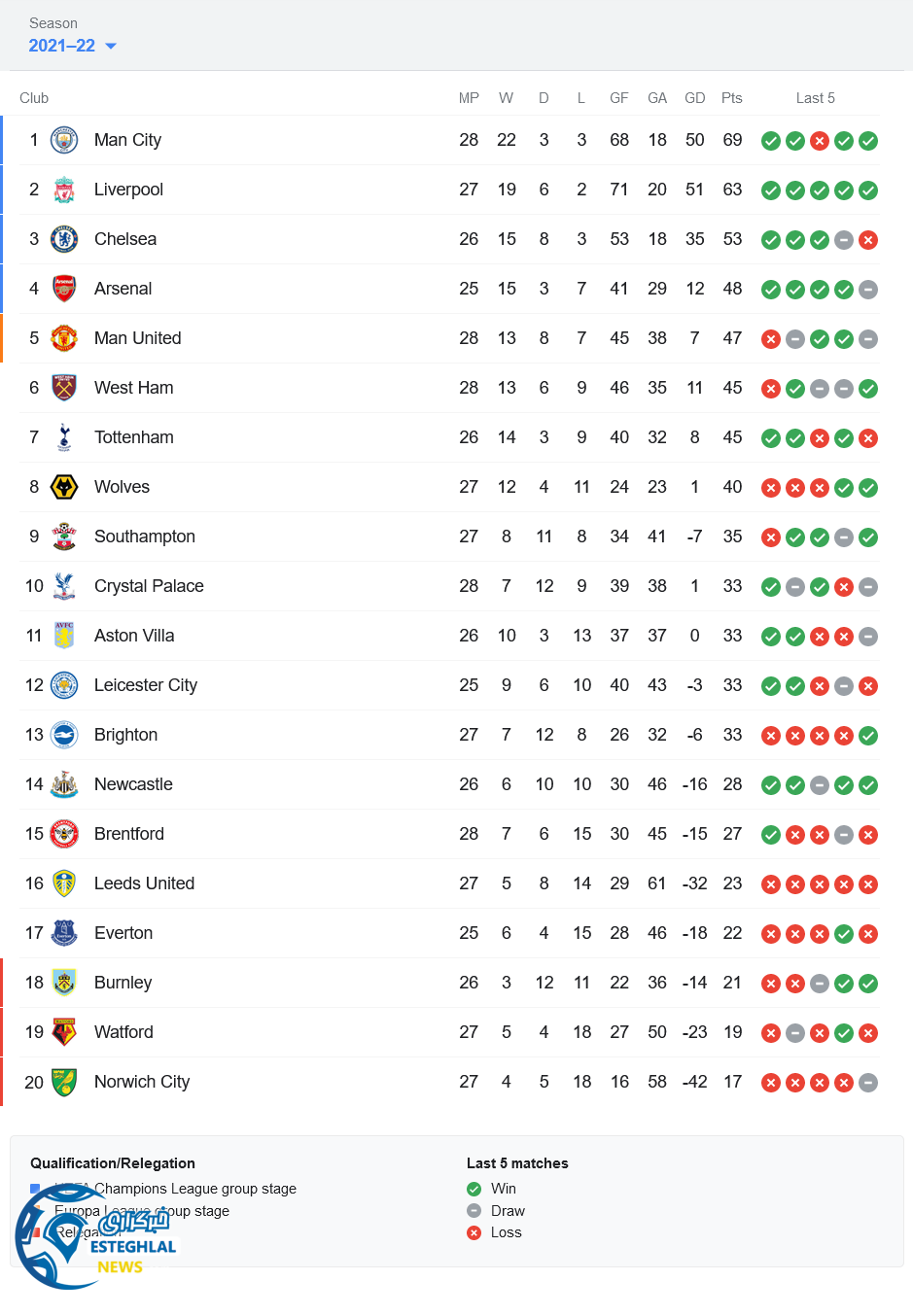Click the Liverpool club crest

[x=64, y=190]
